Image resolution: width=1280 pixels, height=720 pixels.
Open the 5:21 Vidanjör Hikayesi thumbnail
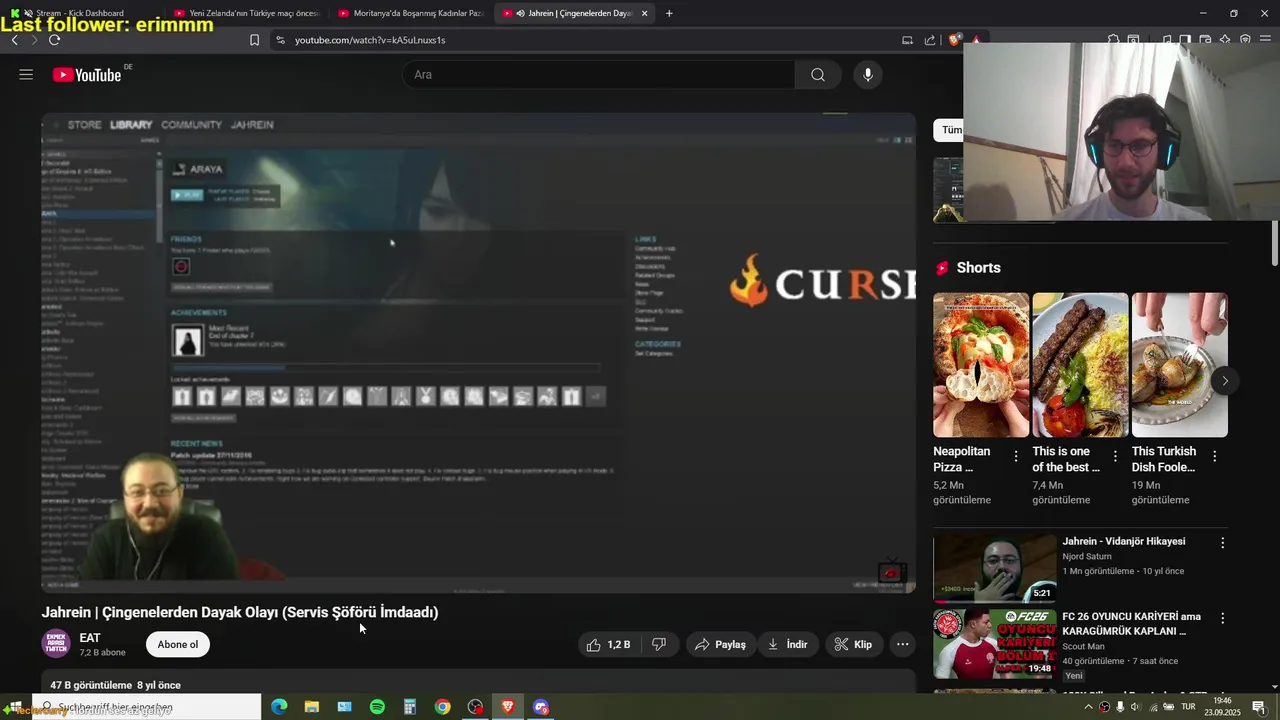point(995,568)
